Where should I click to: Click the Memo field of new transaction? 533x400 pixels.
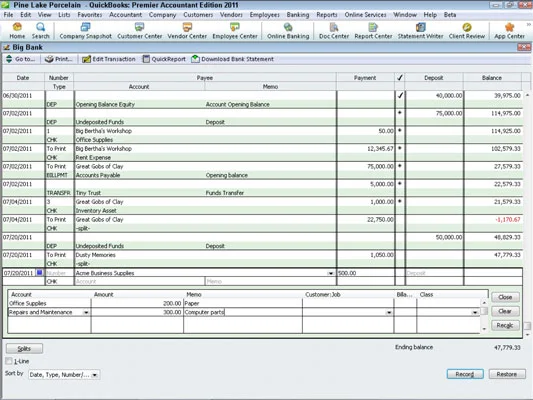[270, 281]
